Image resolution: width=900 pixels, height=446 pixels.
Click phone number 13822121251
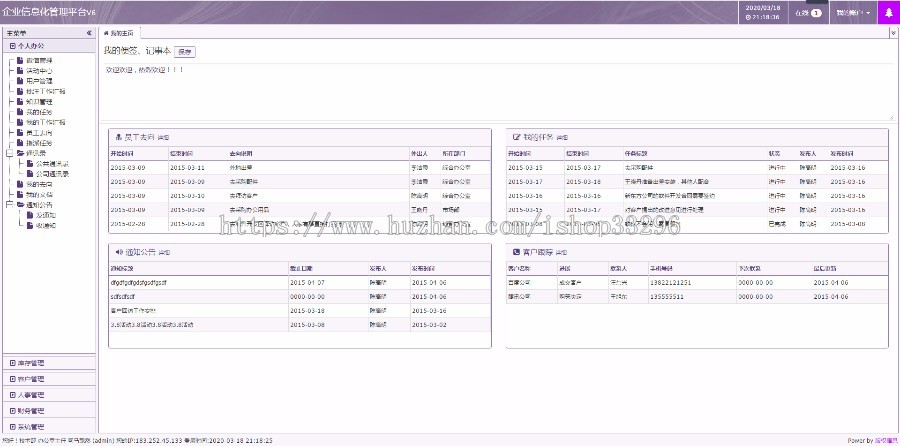[x=670, y=282]
